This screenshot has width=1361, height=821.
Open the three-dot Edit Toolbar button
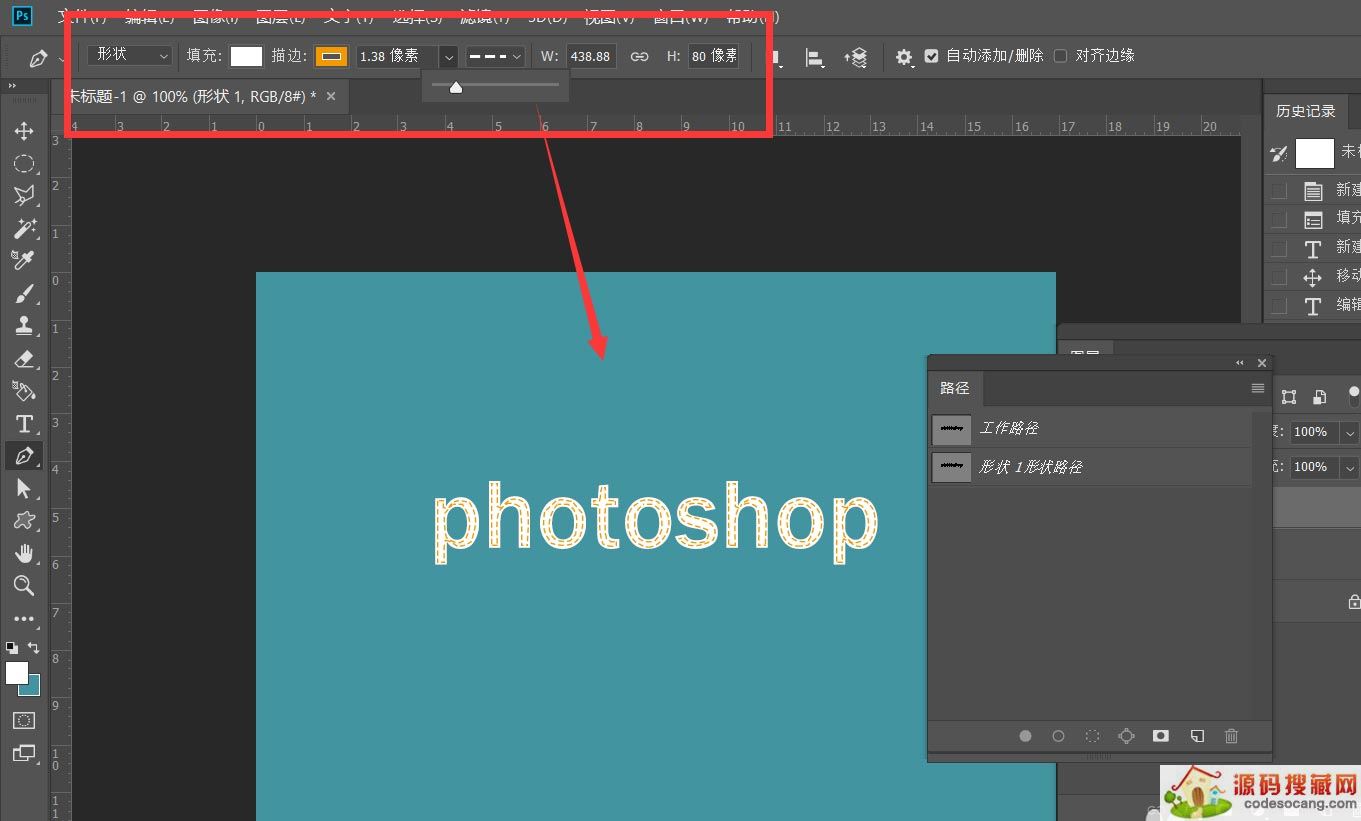24,619
